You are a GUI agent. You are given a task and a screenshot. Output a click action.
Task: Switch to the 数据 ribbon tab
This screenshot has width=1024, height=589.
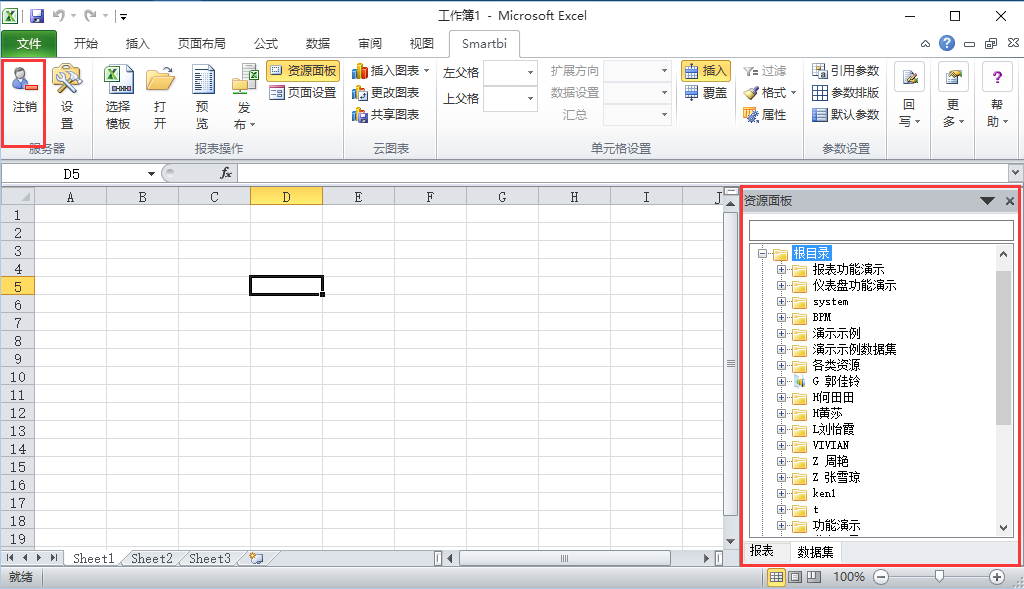click(318, 44)
